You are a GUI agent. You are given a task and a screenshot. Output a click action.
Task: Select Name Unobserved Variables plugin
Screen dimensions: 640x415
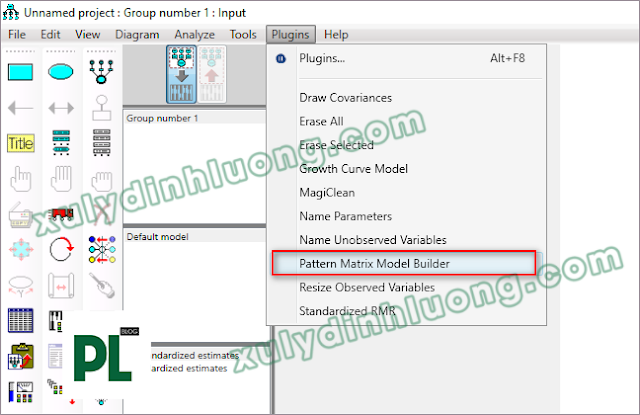pos(372,240)
